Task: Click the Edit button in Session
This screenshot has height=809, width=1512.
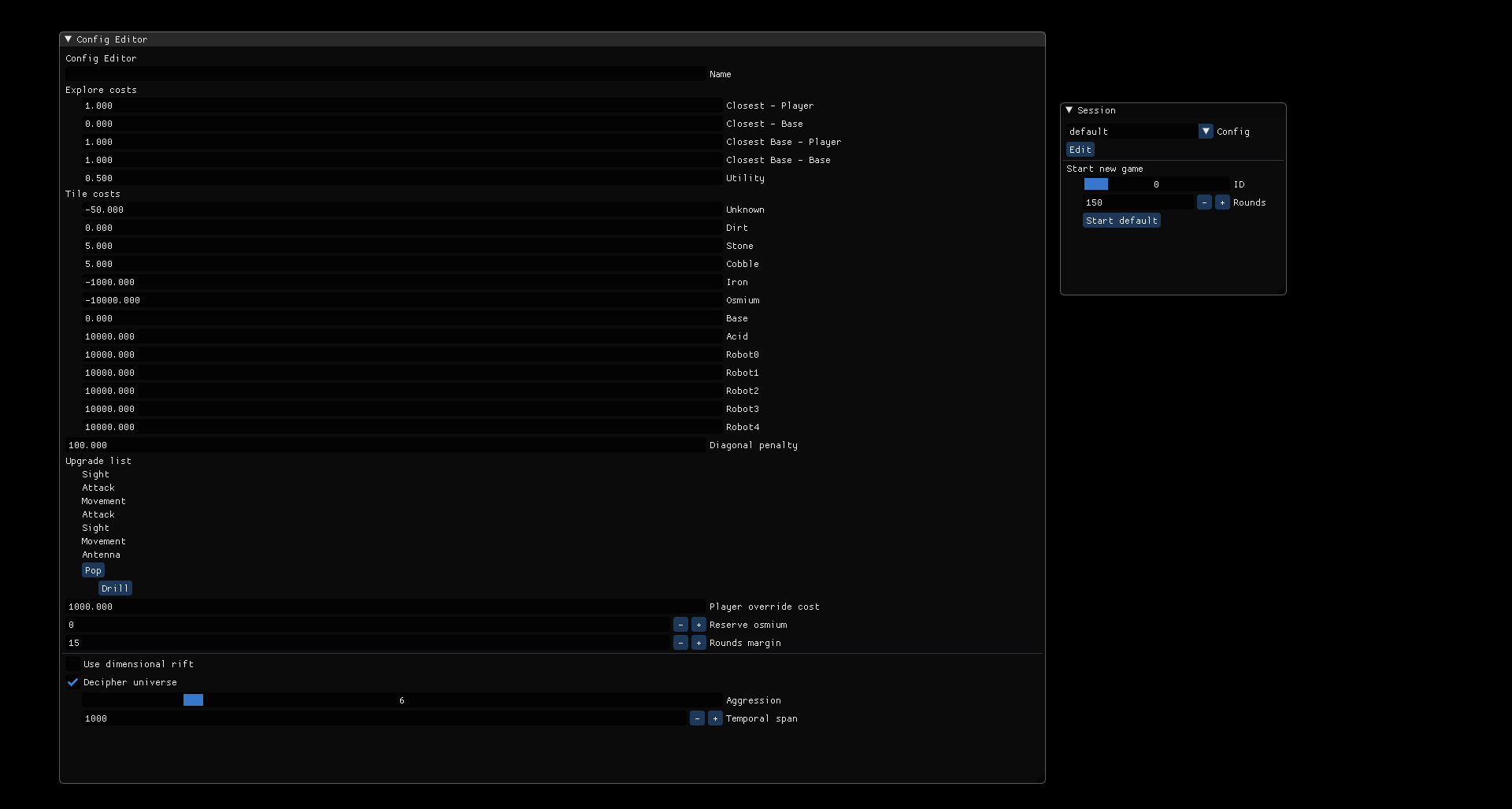Action: [1080, 149]
